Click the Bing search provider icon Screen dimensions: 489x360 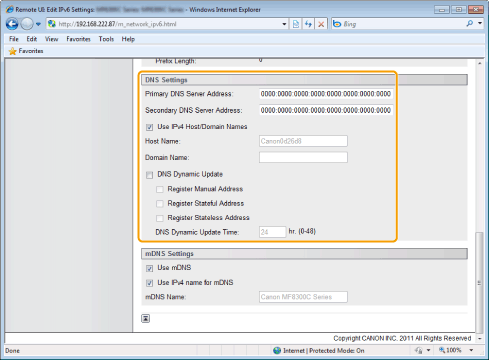pyautogui.click(x=337, y=24)
